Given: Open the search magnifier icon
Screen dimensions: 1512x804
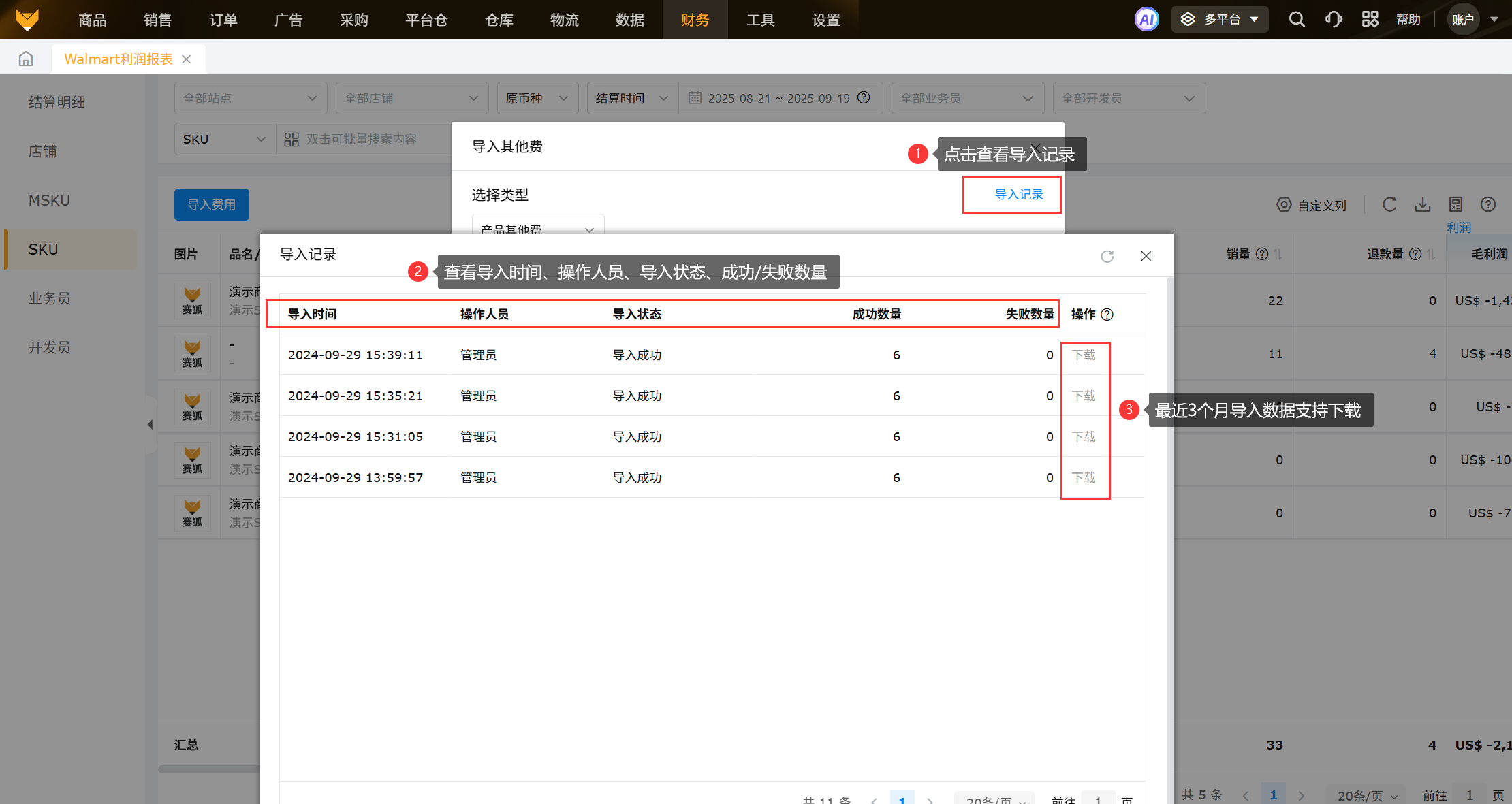Looking at the screenshot, I should (x=1297, y=19).
